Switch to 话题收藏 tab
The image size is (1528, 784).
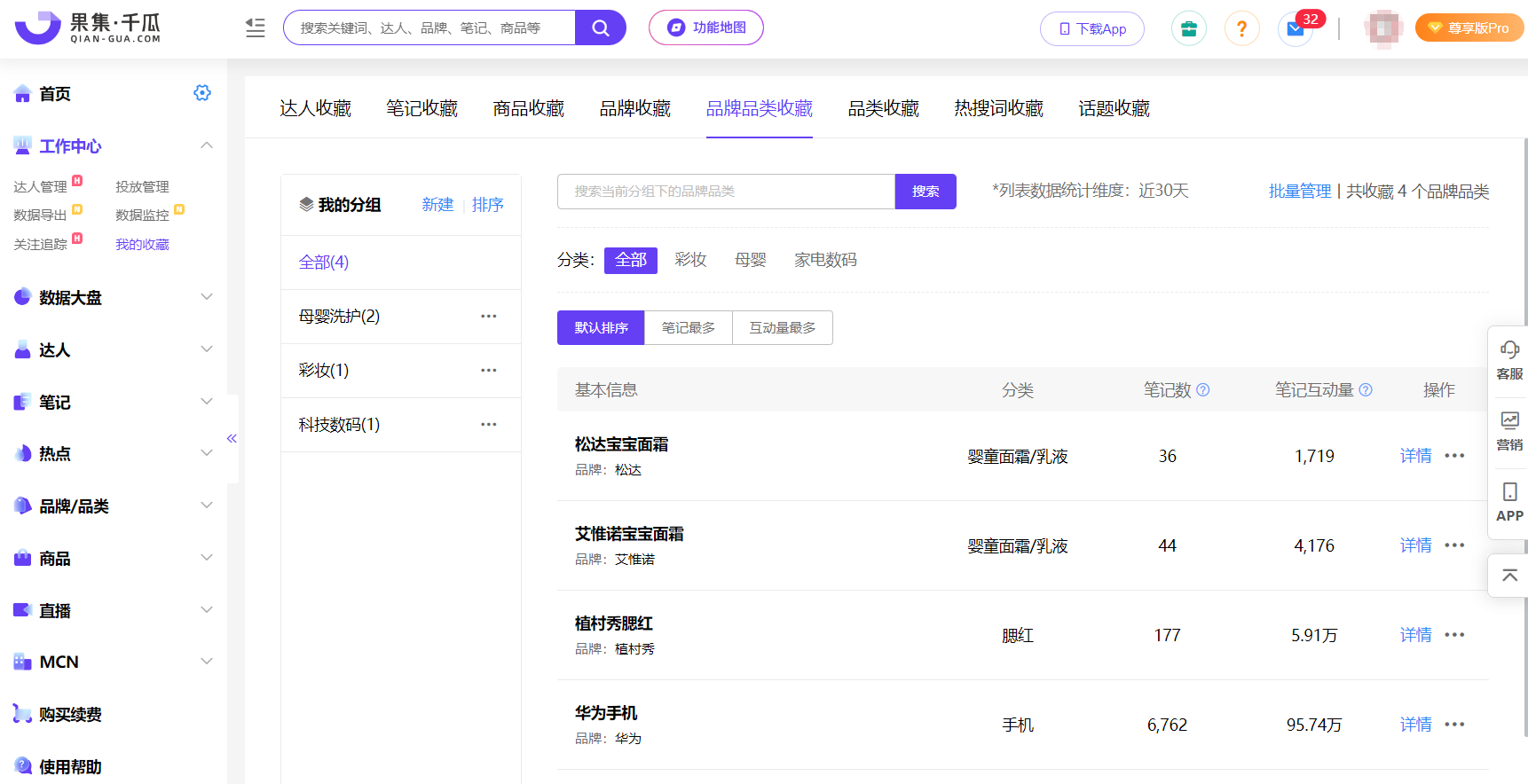pyautogui.click(x=1114, y=108)
